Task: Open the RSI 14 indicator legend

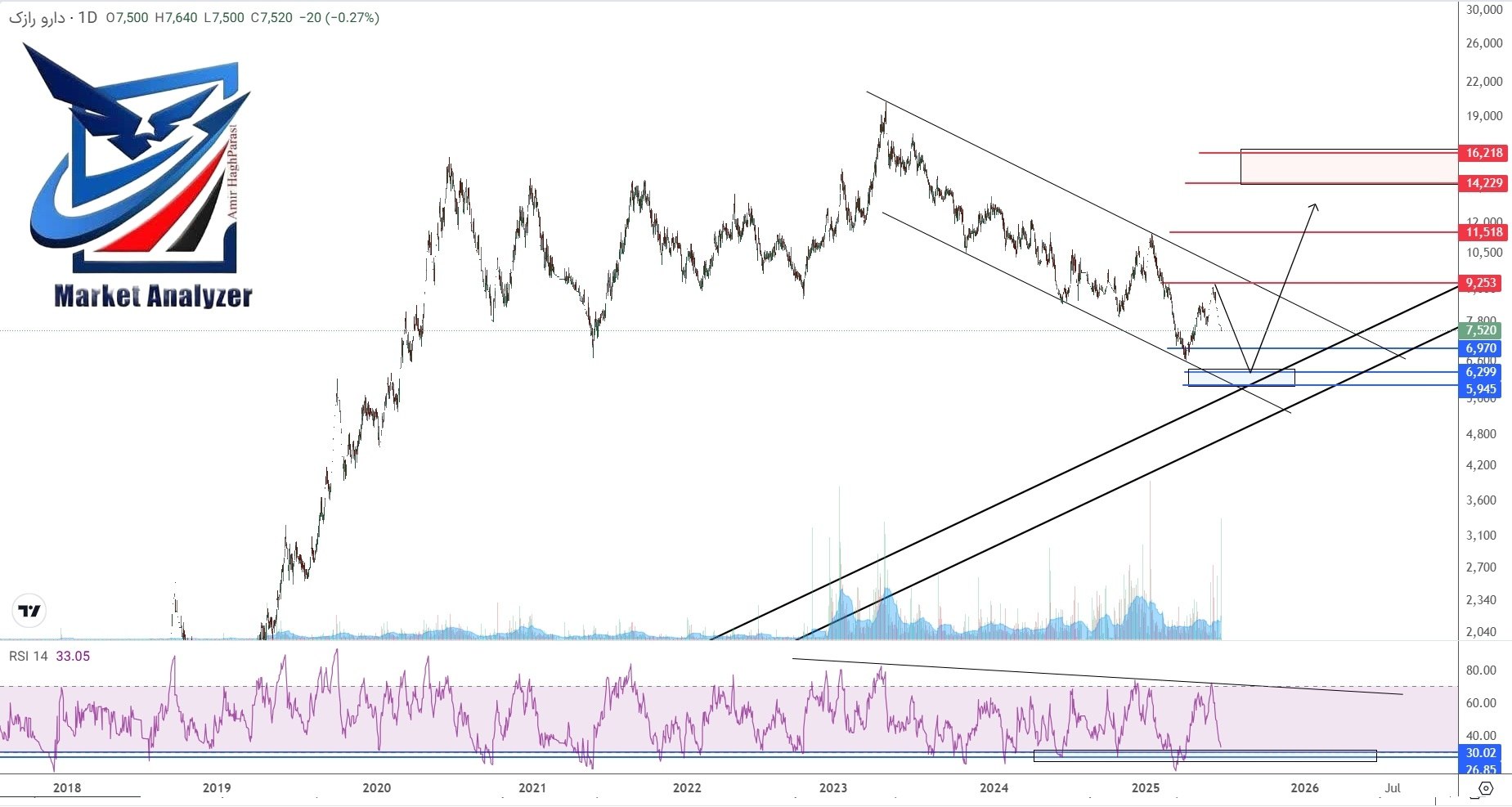Action: click(29, 656)
